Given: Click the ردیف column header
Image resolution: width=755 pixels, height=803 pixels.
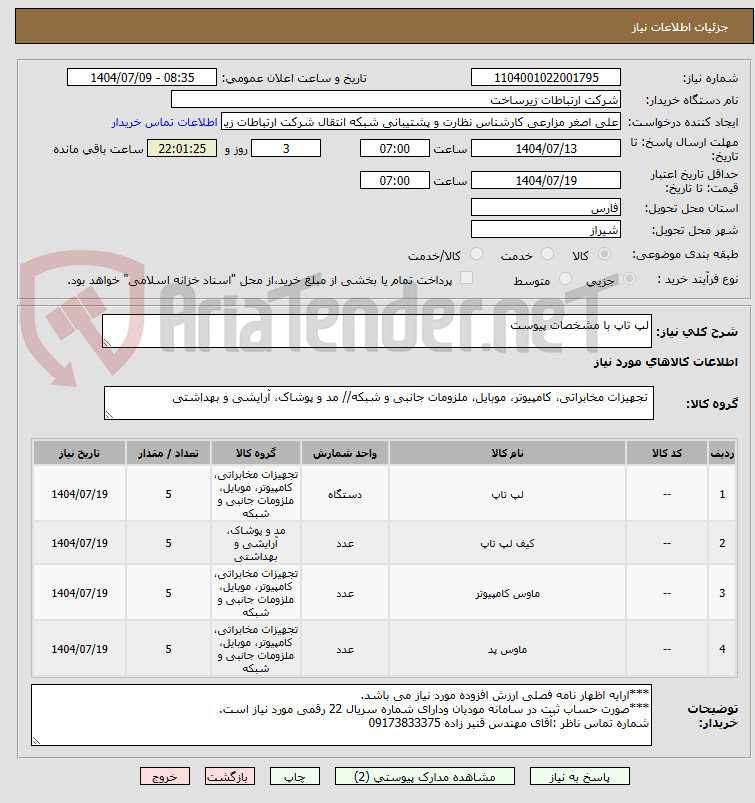Looking at the screenshot, I should (722, 453).
